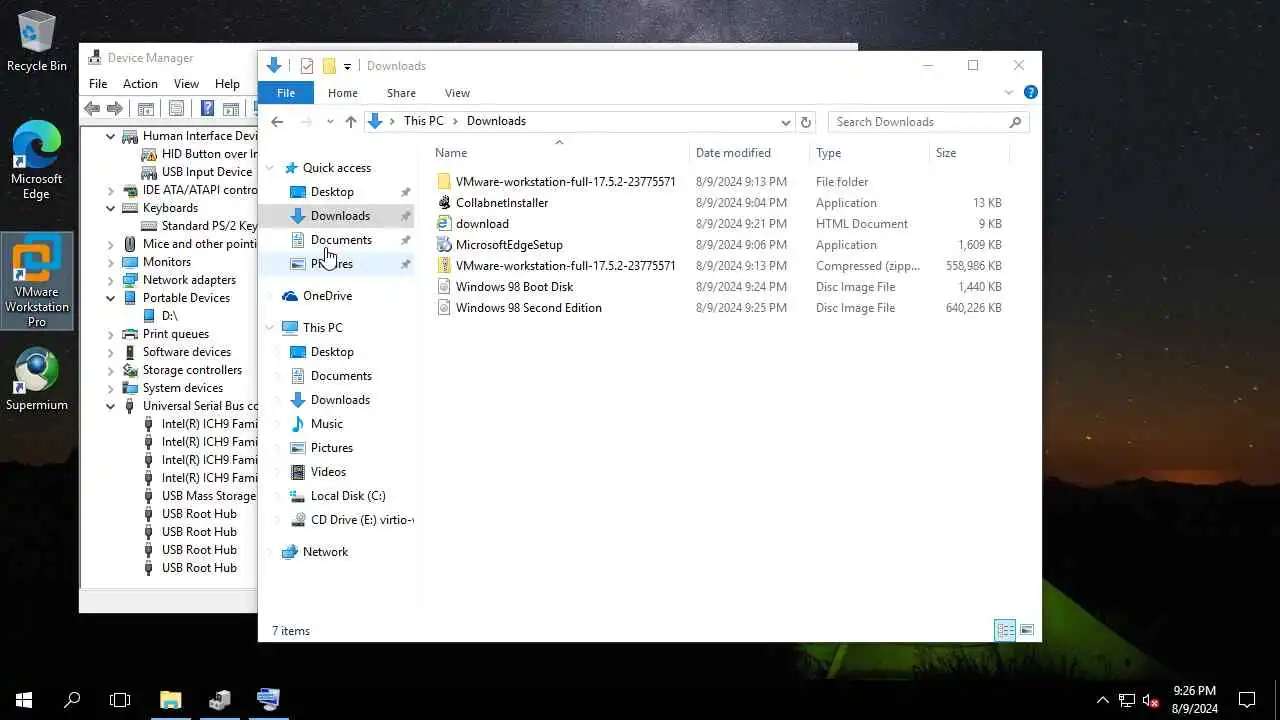Click Forward arrow in Device Manager toolbar

(x=115, y=108)
